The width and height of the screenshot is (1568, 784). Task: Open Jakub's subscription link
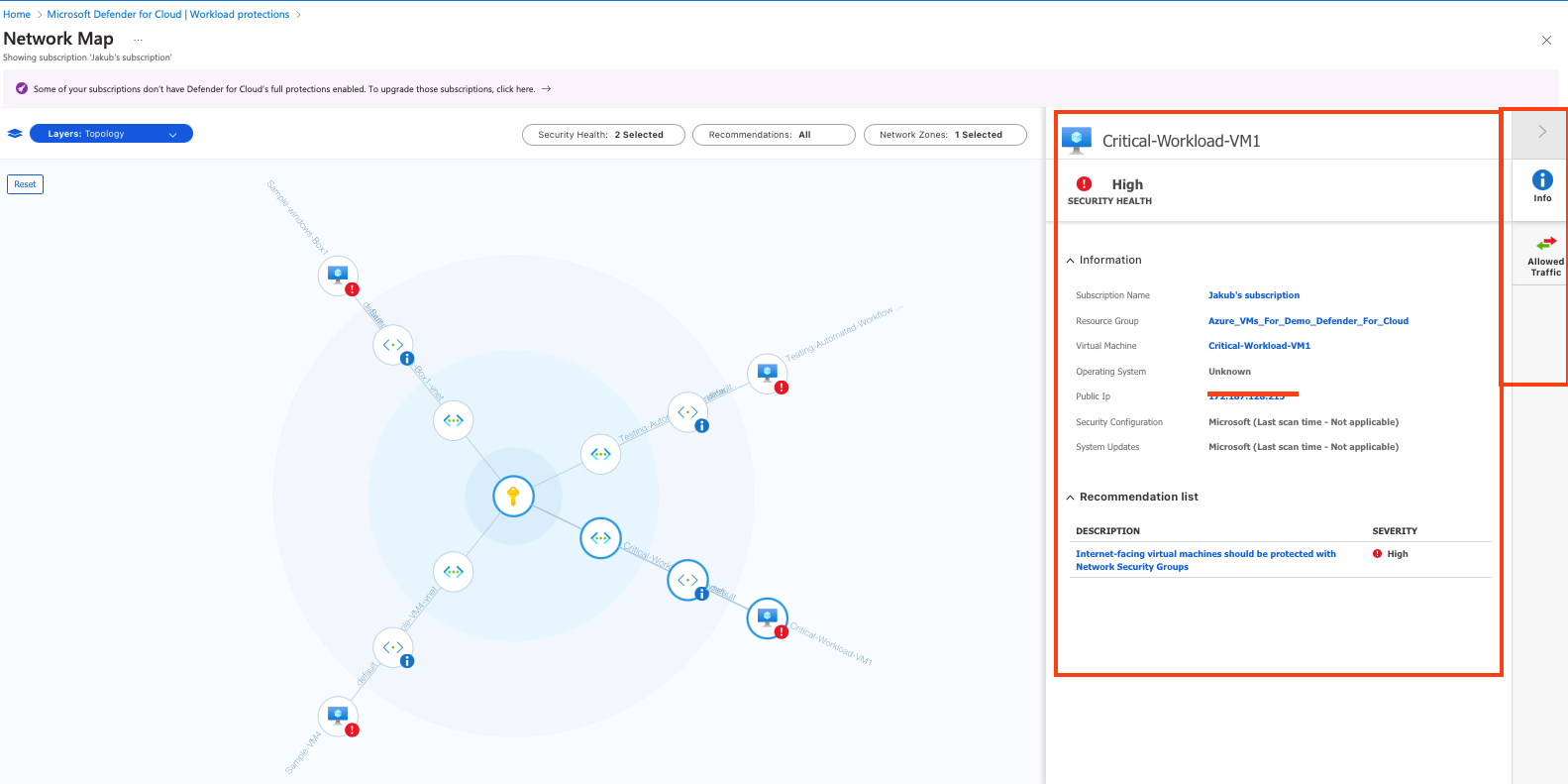[1254, 295]
